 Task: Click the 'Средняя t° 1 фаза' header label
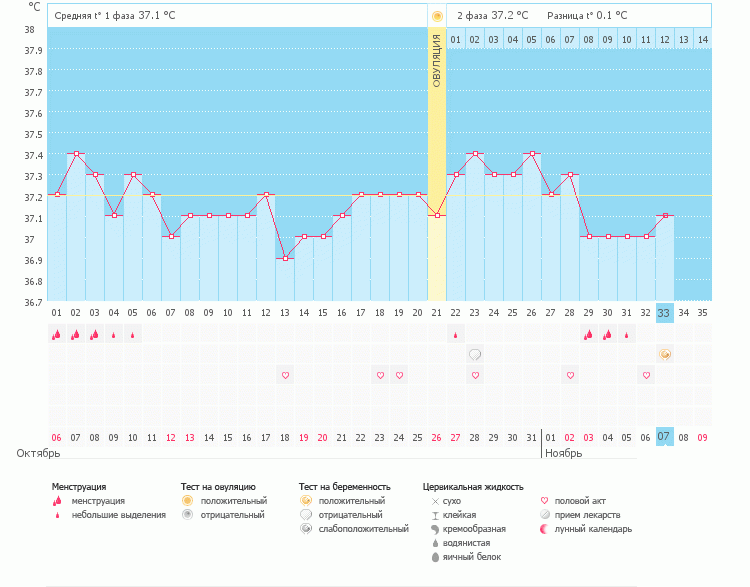[x=96, y=16]
